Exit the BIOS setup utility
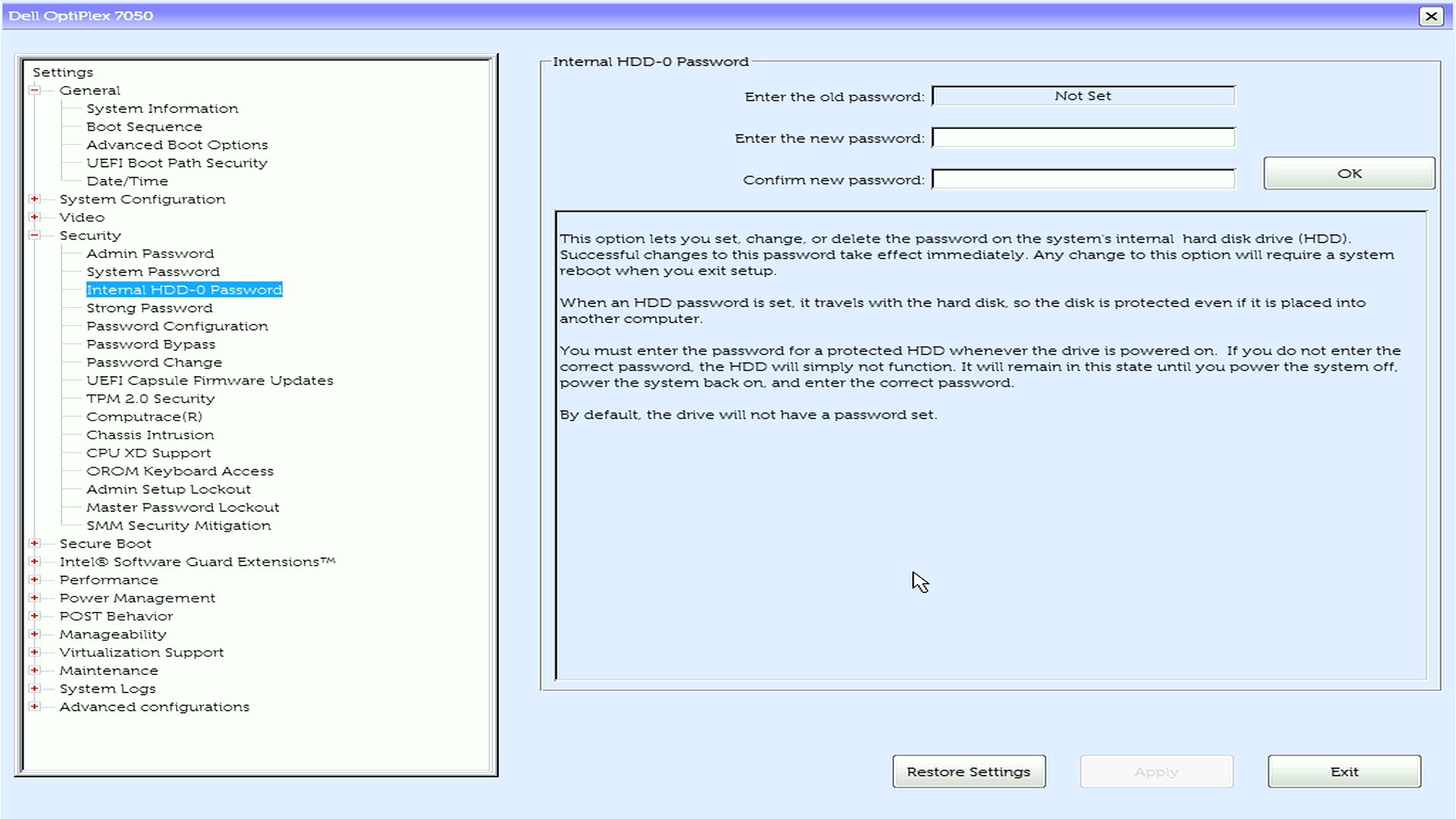Image resolution: width=1456 pixels, height=819 pixels. [x=1343, y=771]
